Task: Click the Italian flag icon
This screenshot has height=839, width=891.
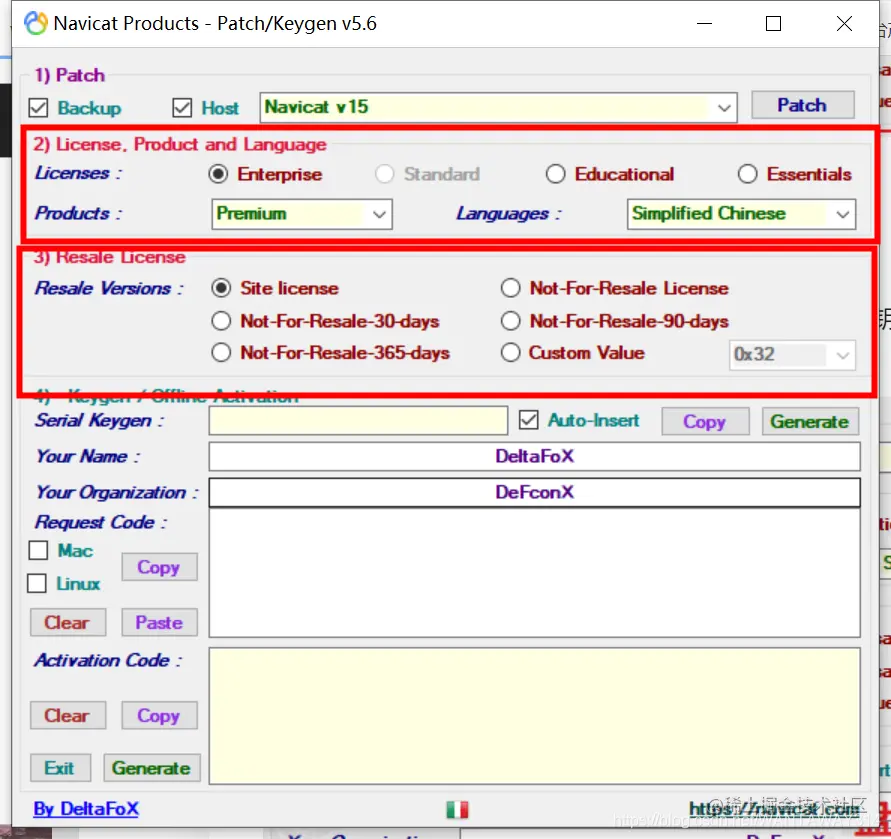Action: (x=457, y=809)
